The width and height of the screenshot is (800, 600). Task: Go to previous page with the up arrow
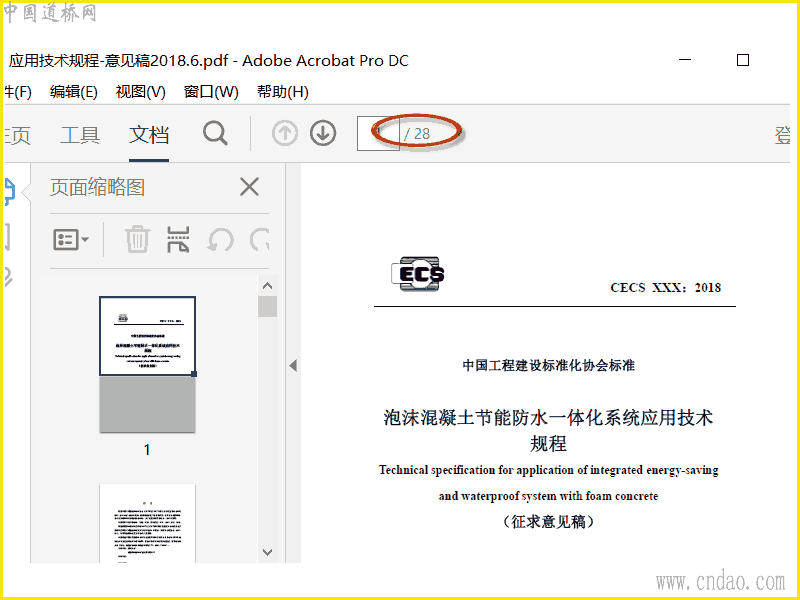tap(285, 133)
